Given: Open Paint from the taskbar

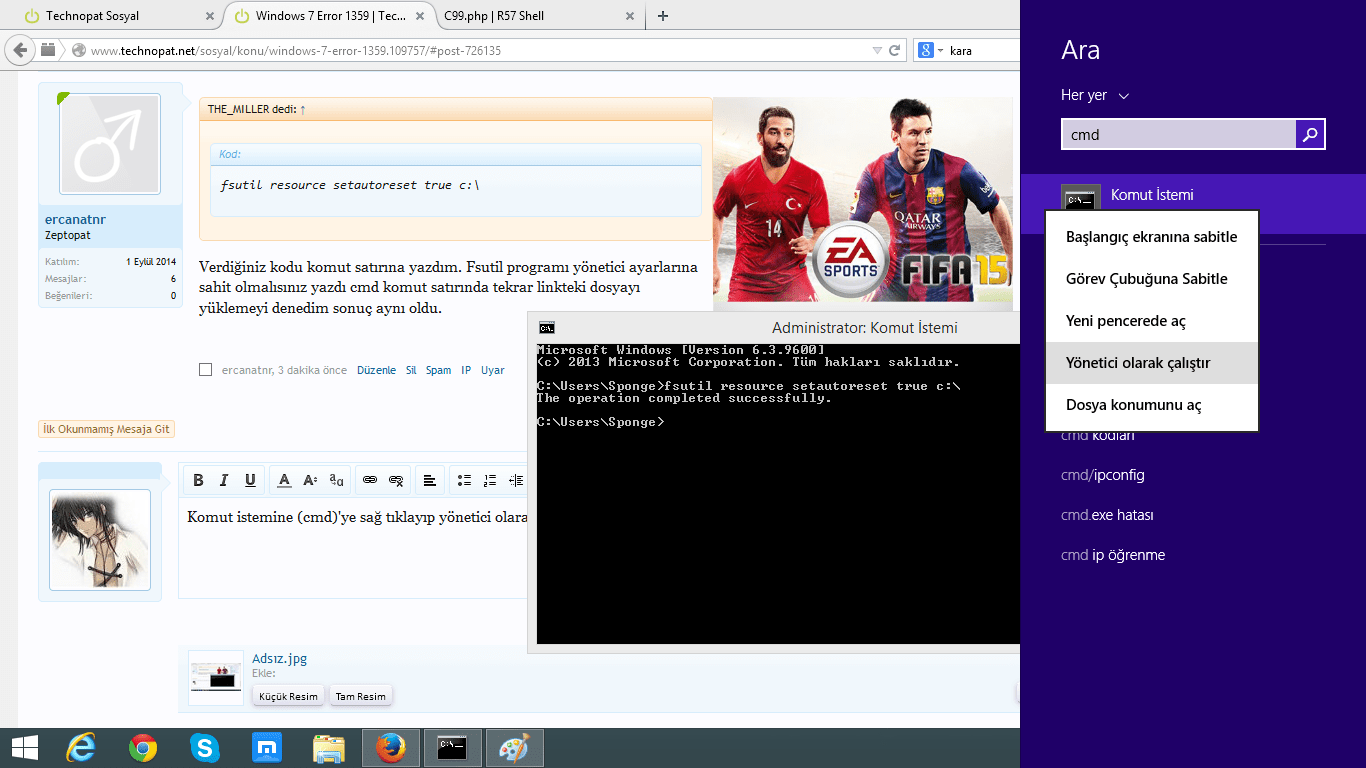Looking at the screenshot, I should [515, 748].
